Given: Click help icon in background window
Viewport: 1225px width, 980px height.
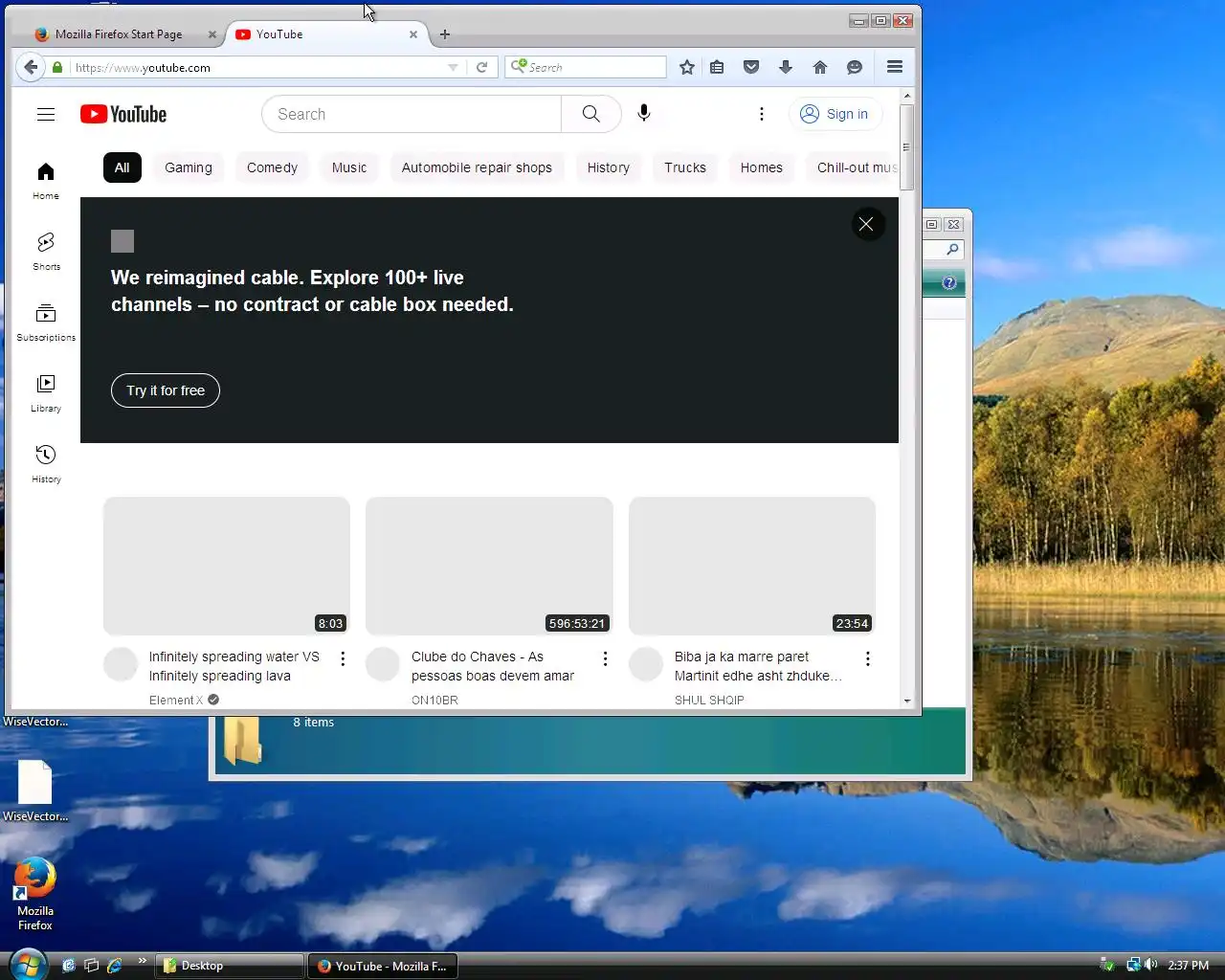Looking at the screenshot, I should tap(948, 282).
